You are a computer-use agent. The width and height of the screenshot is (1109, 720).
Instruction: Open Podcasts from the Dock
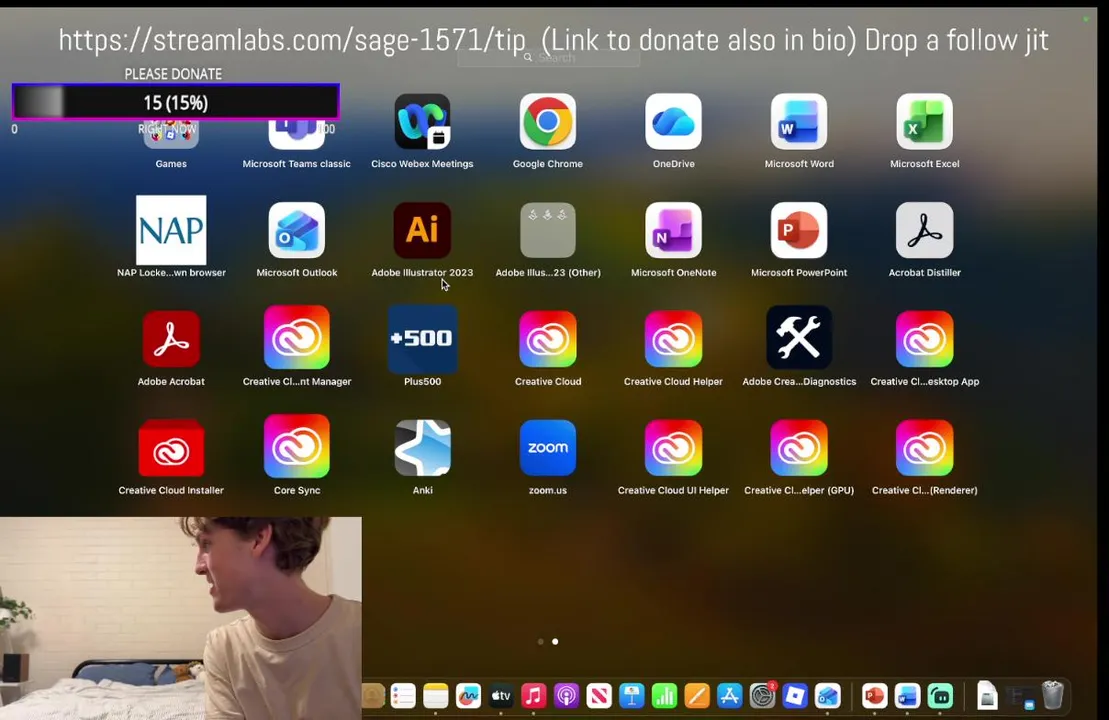[567, 696]
